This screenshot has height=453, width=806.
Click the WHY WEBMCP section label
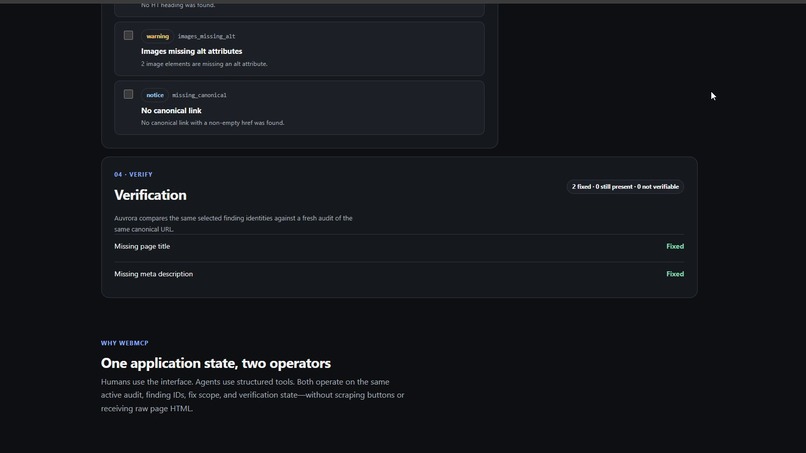124,343
